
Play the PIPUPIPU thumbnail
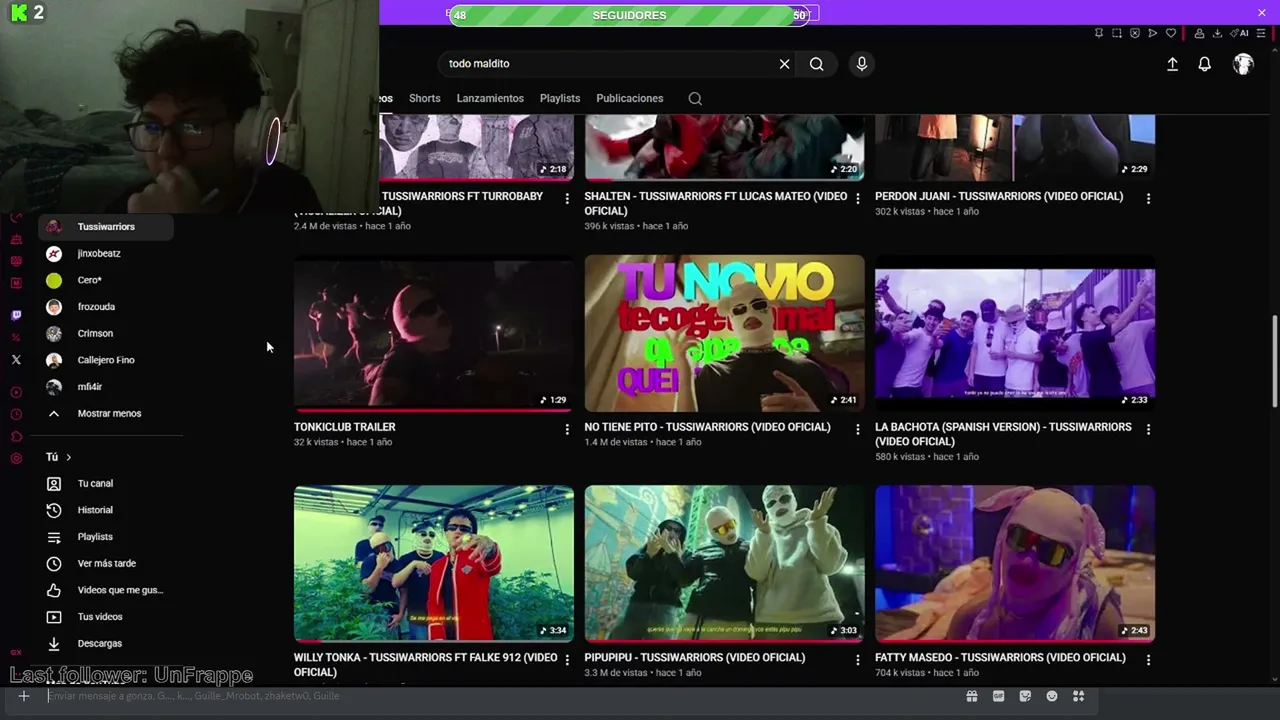pyautogui.click(x=725, y=564)
